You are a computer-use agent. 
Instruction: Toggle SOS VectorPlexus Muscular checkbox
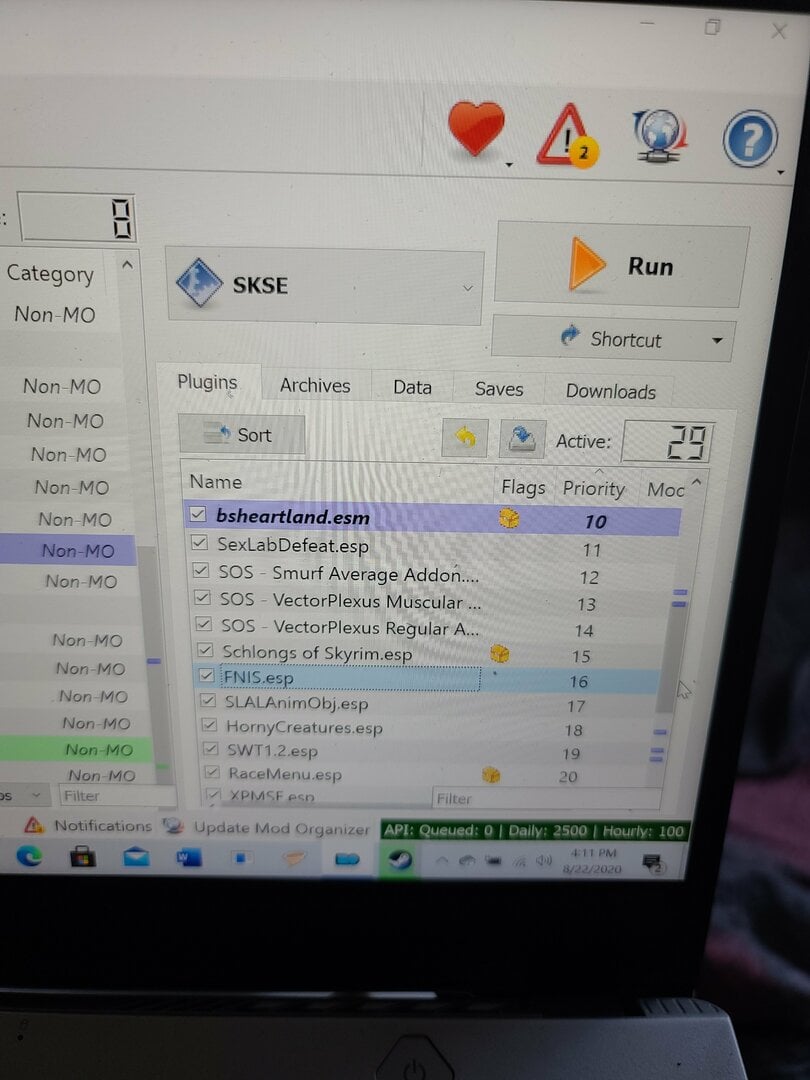click(x=202, y=597)
